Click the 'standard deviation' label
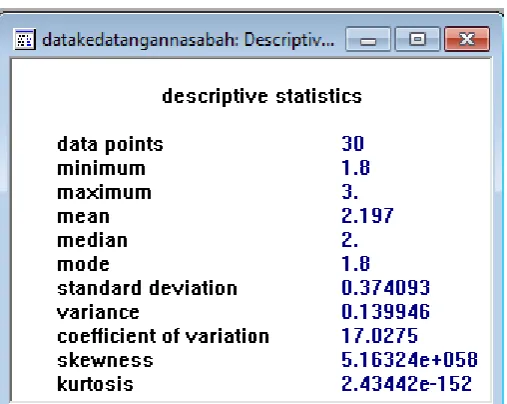This screenshot has width=507, height=404. 147,288
